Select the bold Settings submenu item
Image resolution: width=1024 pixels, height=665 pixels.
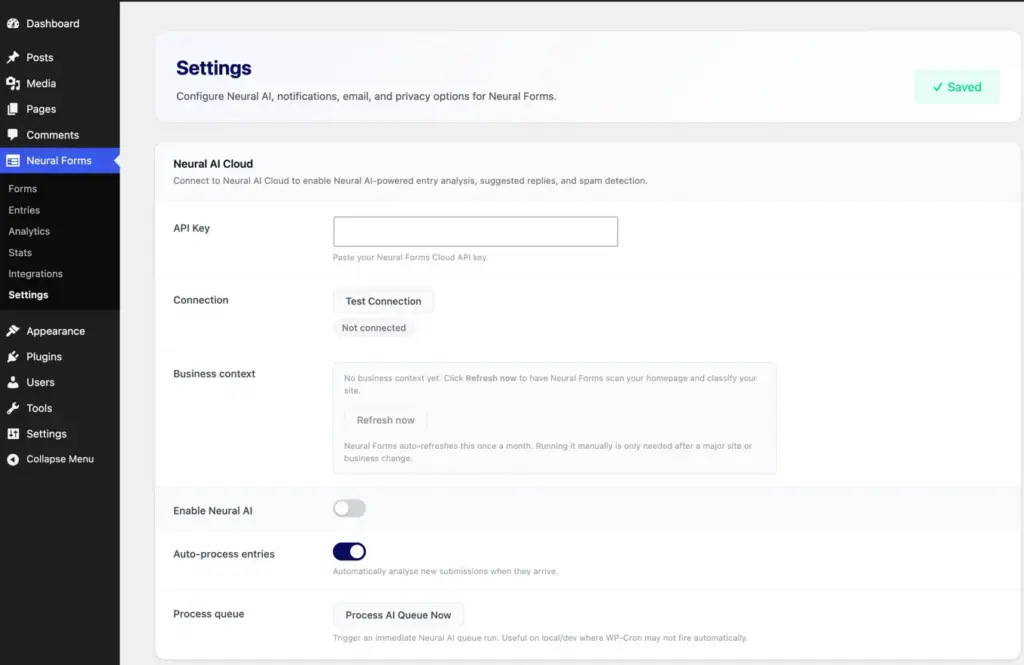coord(29,295)
